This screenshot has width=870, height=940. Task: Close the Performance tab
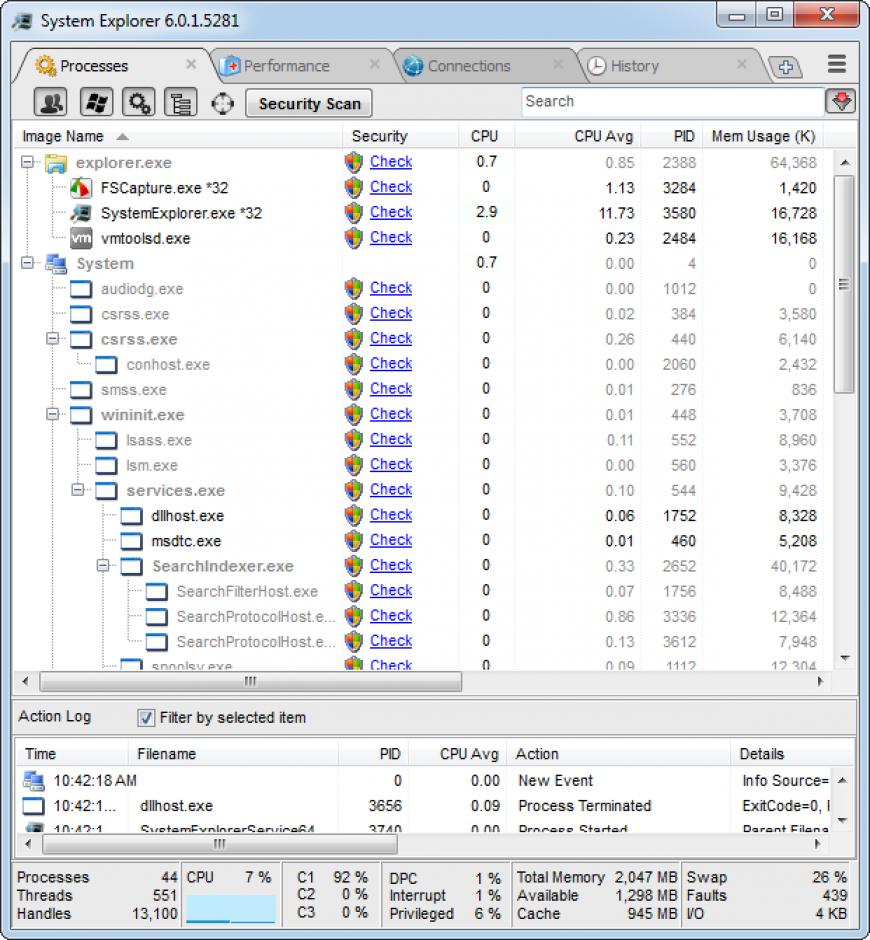click(x=374, y=64)
